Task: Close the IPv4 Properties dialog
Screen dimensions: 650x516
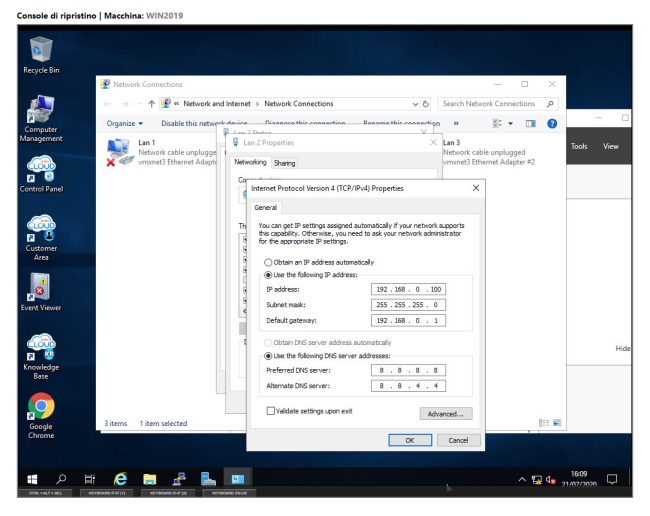Action: pos(476,188)
